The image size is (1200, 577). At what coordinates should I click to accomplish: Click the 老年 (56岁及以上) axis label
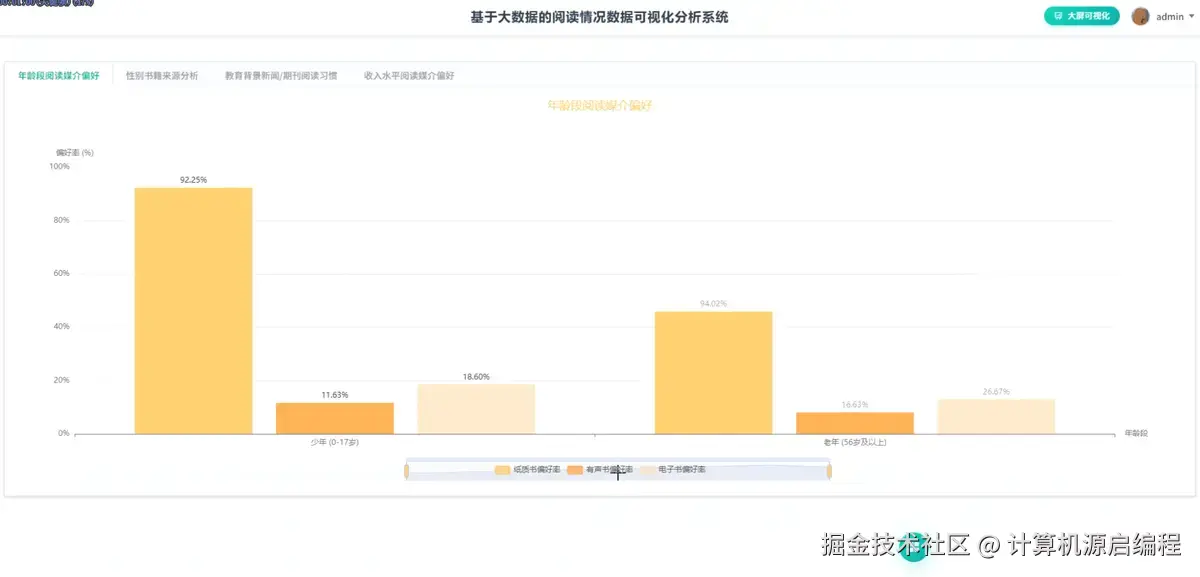pyautogui.click(x=855, y=442)
